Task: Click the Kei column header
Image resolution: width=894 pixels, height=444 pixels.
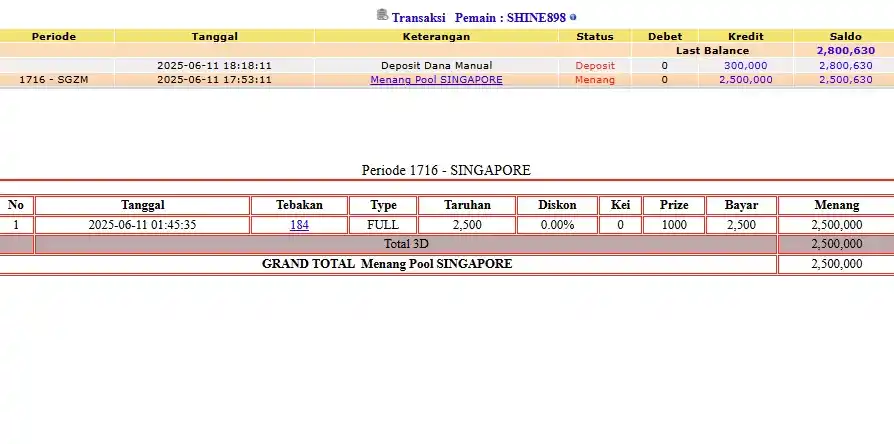Action: 620,205
